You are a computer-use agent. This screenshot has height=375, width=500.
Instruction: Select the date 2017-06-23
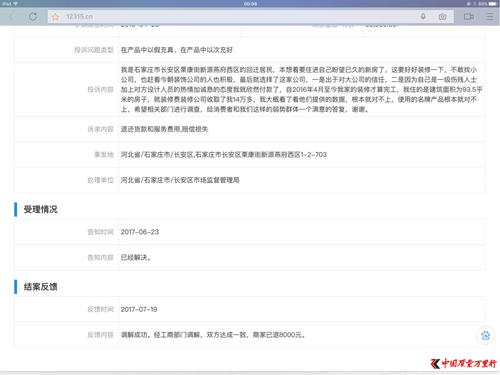tap(140, 232)
